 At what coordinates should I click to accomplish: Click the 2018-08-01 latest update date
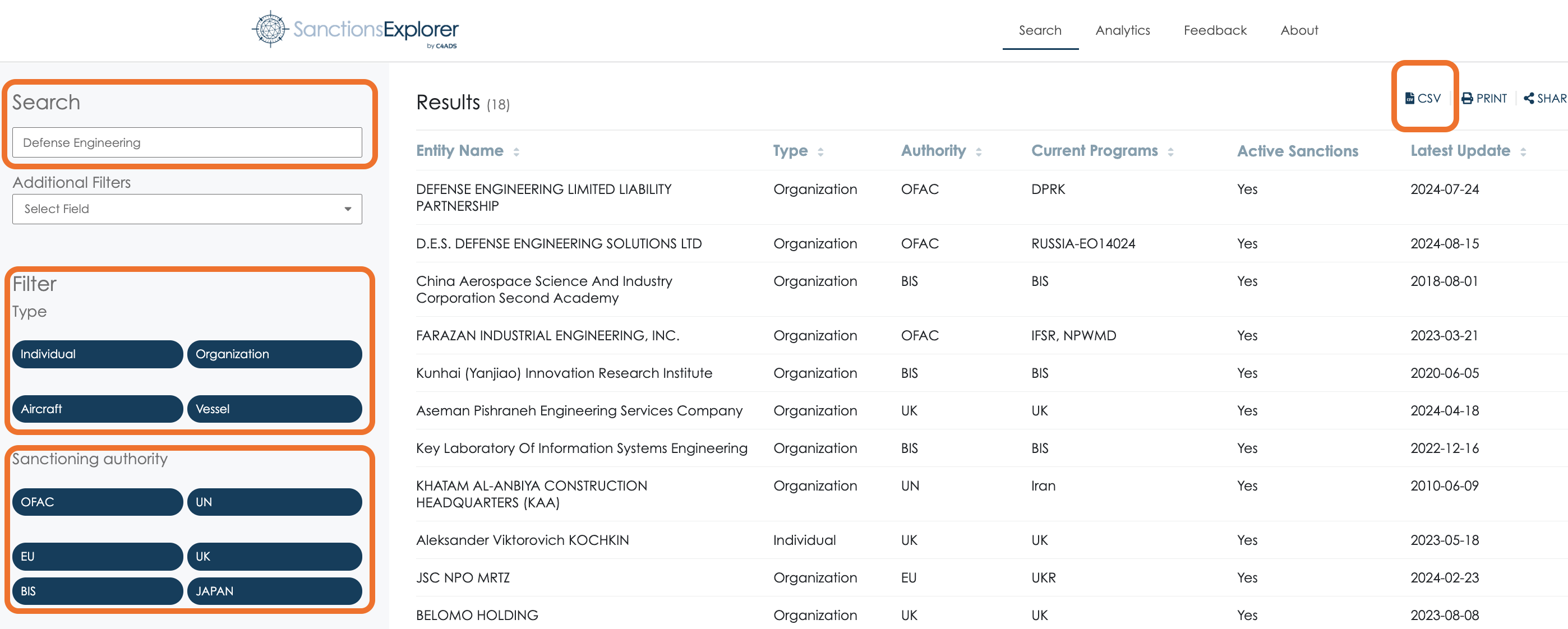(1445, 281)
